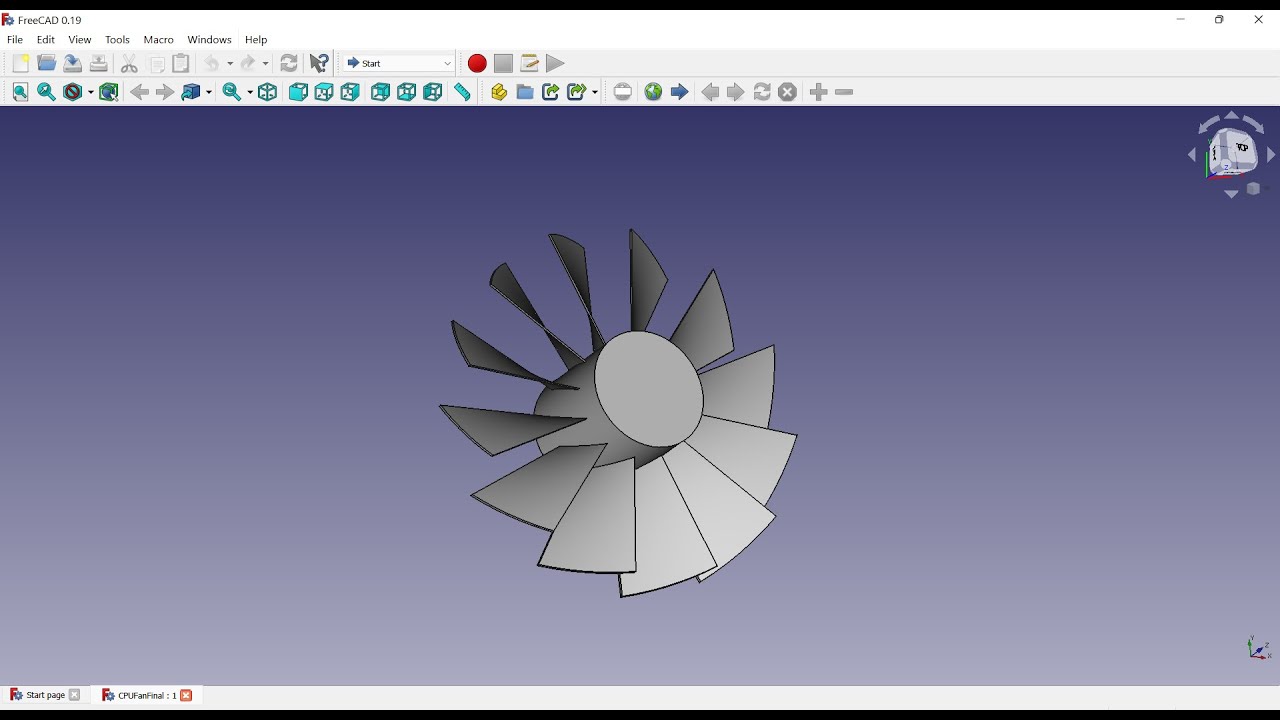
Task: Open the Macro menu
Action: pos(159,40)
